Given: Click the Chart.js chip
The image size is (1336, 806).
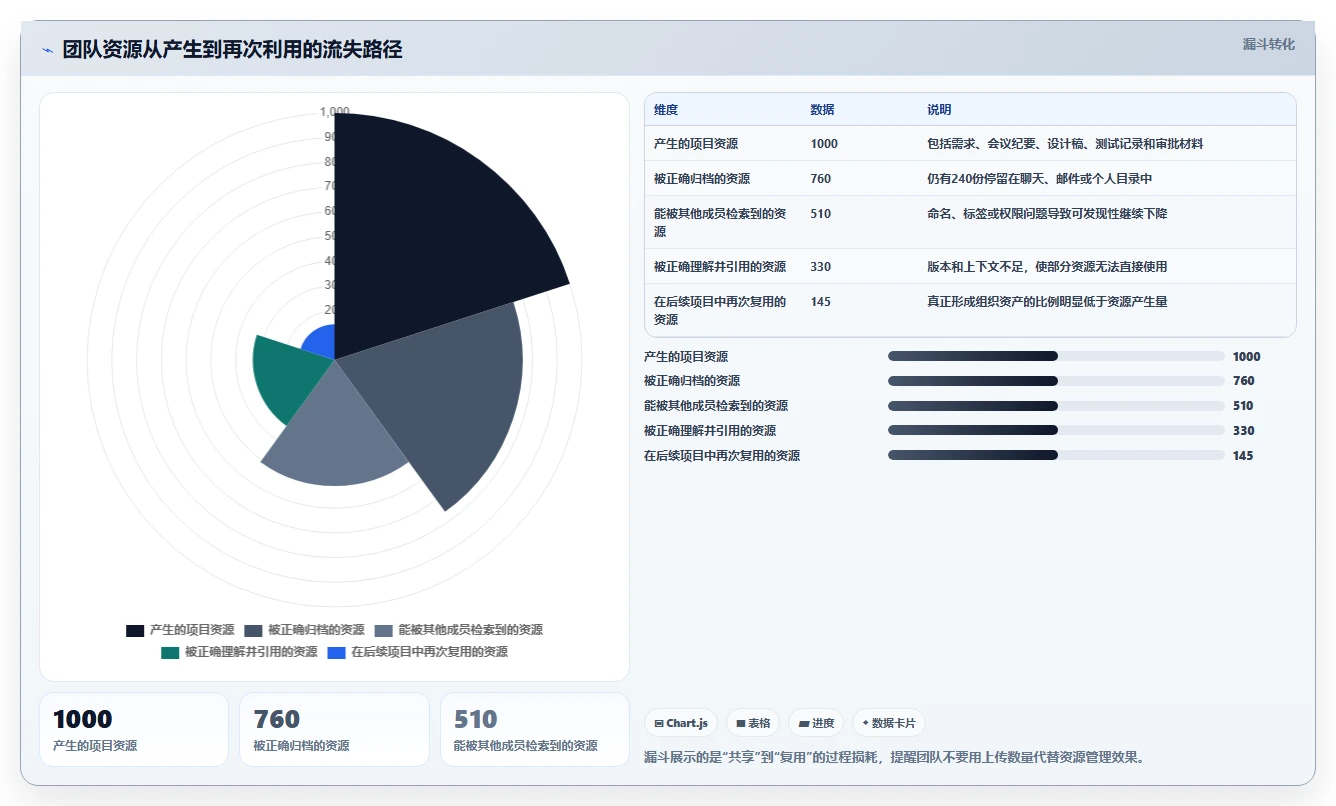Looking at the screenshot, I should pyautogui.click(x=681, y=723).
